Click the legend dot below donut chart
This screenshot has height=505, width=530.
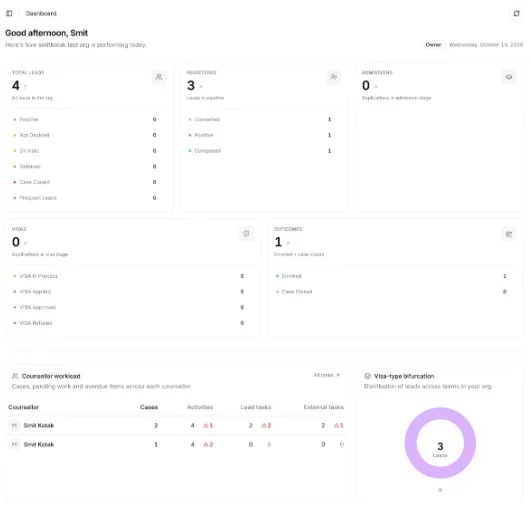tap(440, 490)
